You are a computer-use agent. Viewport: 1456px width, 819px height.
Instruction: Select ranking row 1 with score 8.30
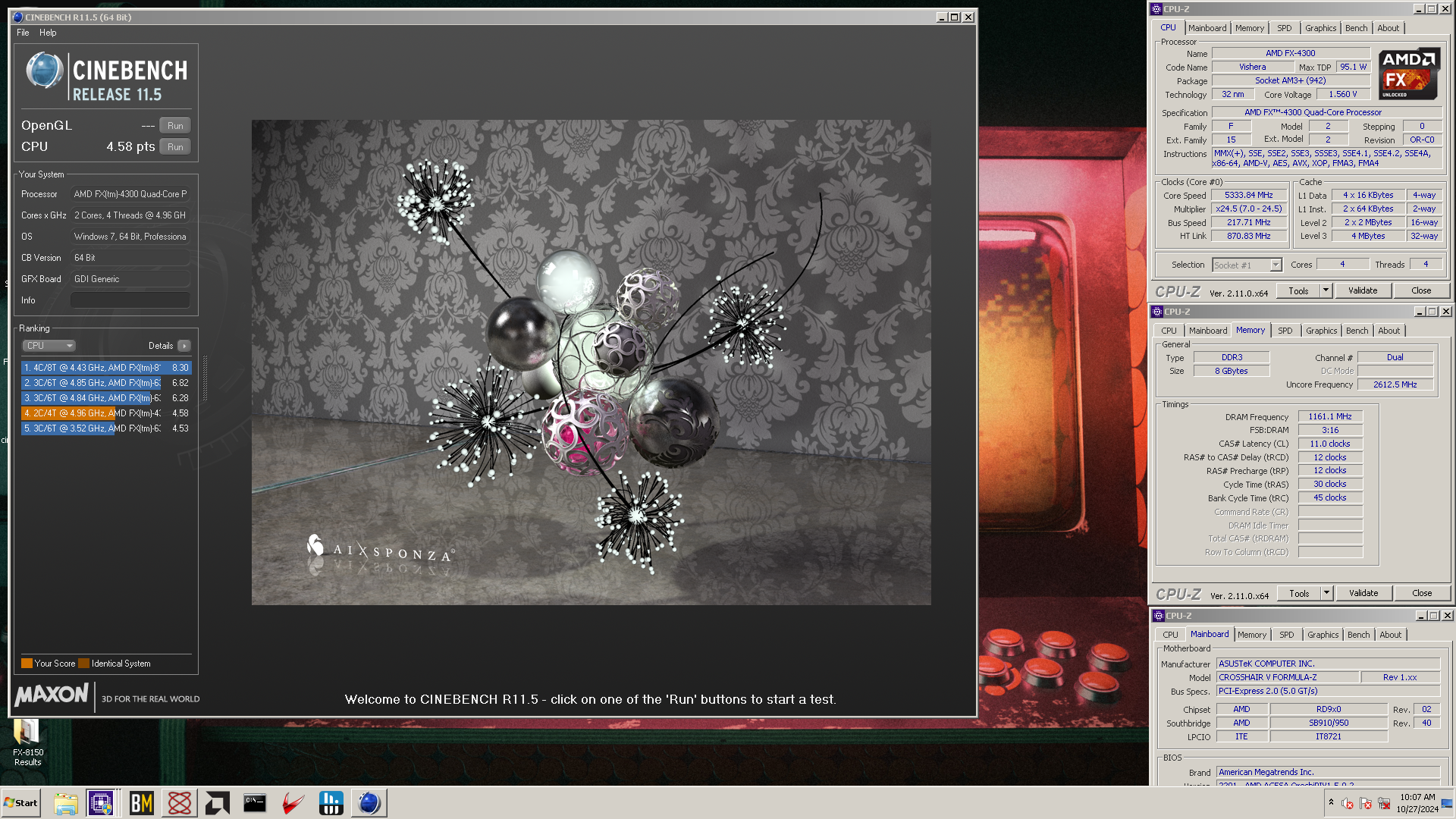pos(106,368)
